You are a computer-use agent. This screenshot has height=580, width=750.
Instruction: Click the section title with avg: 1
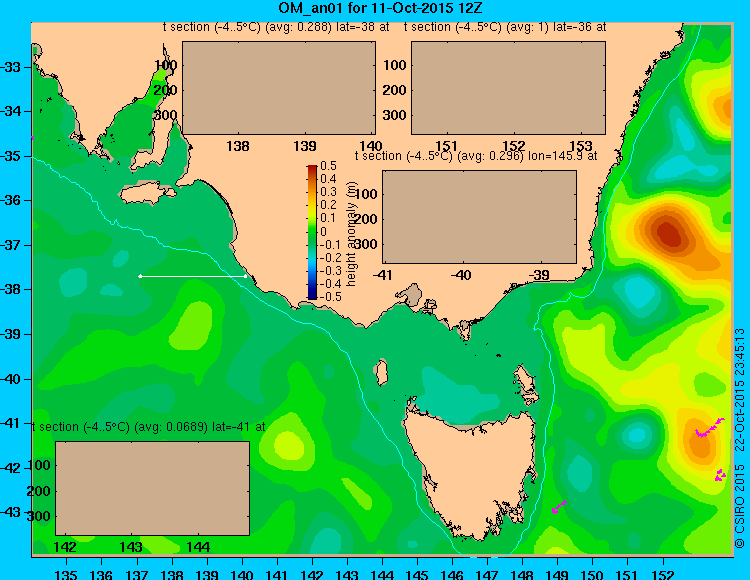tap(505, 27)
